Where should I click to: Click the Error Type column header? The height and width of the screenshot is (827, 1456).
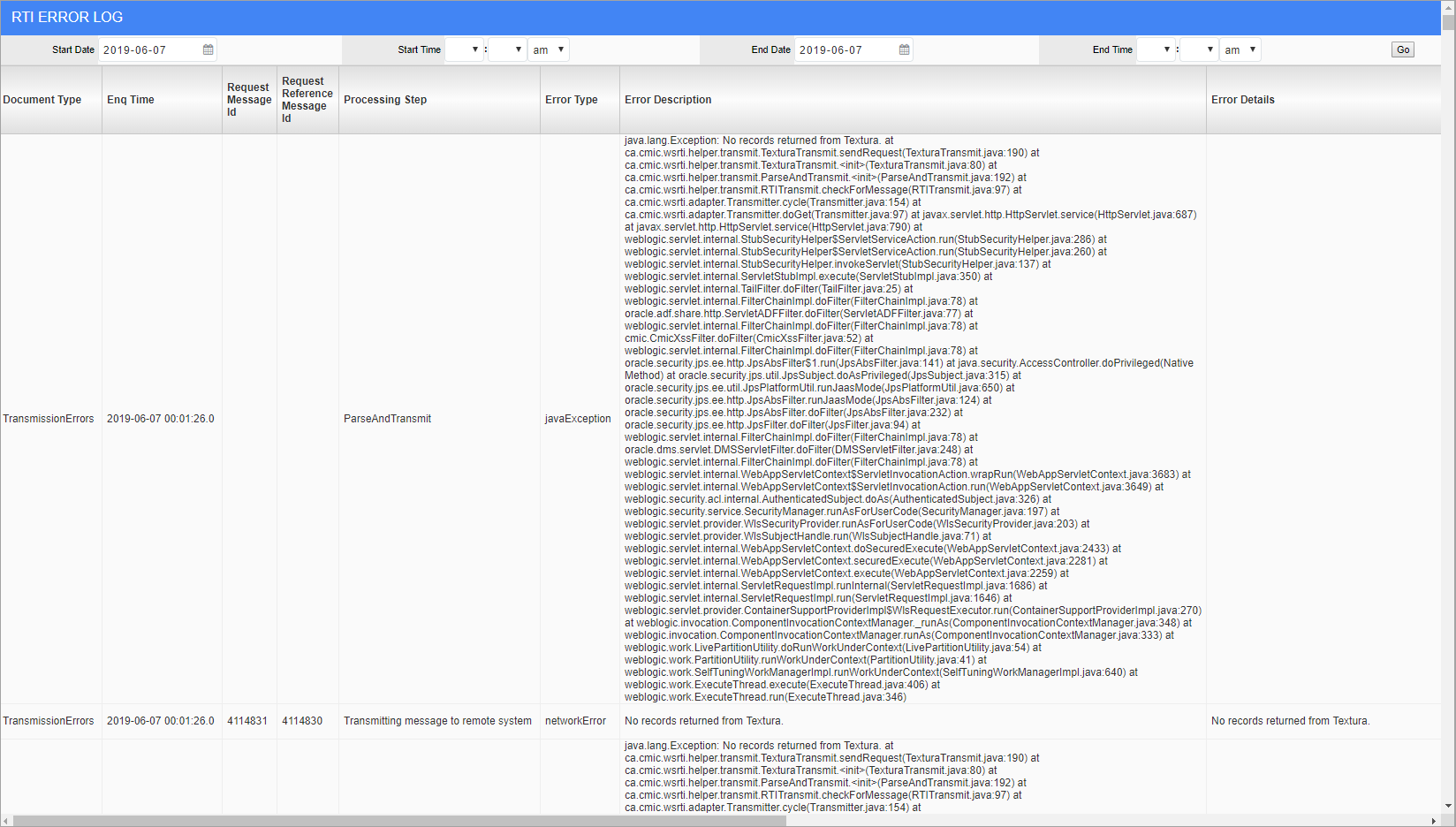point(580,100)
